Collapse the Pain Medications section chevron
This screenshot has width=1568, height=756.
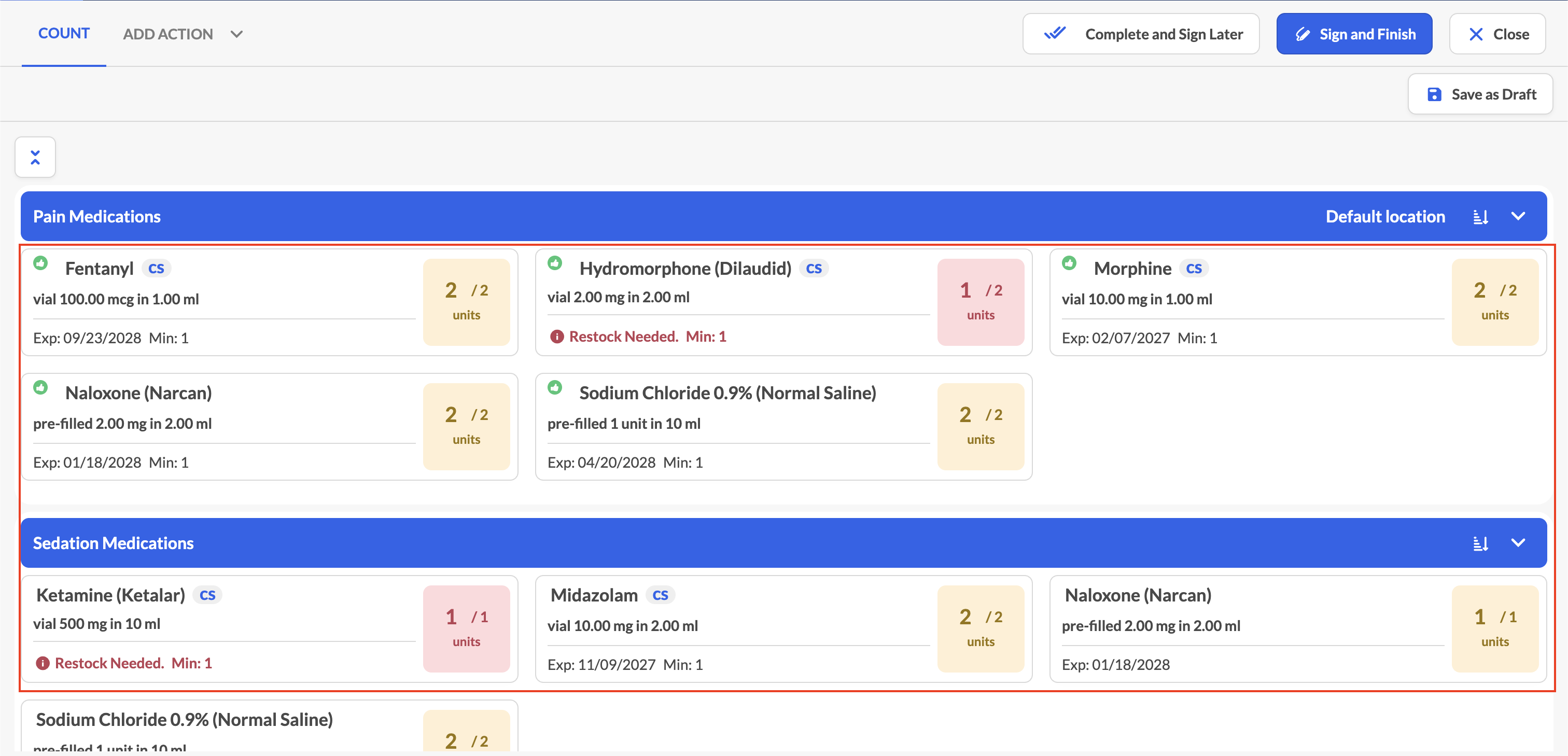(1518, 217)
